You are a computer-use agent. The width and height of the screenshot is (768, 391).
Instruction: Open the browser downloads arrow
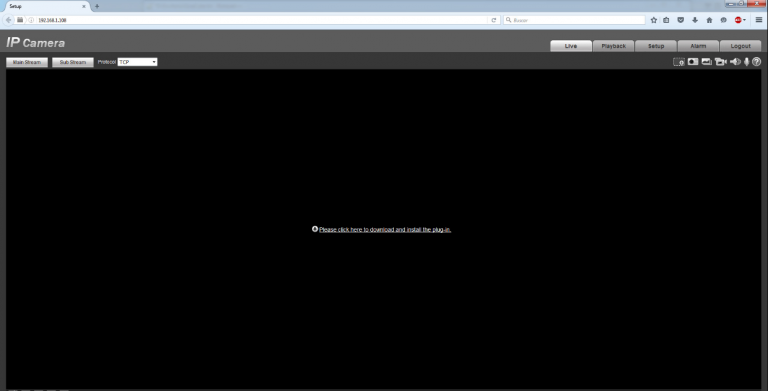pyautogui.click(x=695, y=20)
